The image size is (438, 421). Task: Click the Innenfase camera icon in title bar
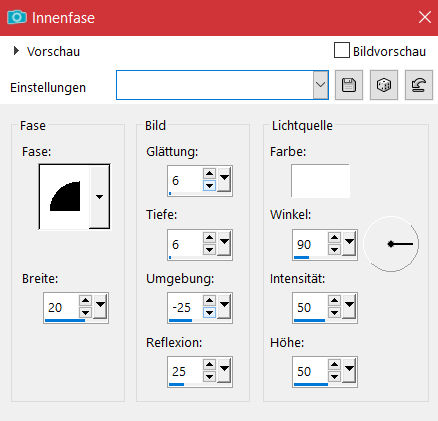coord(17,17)
